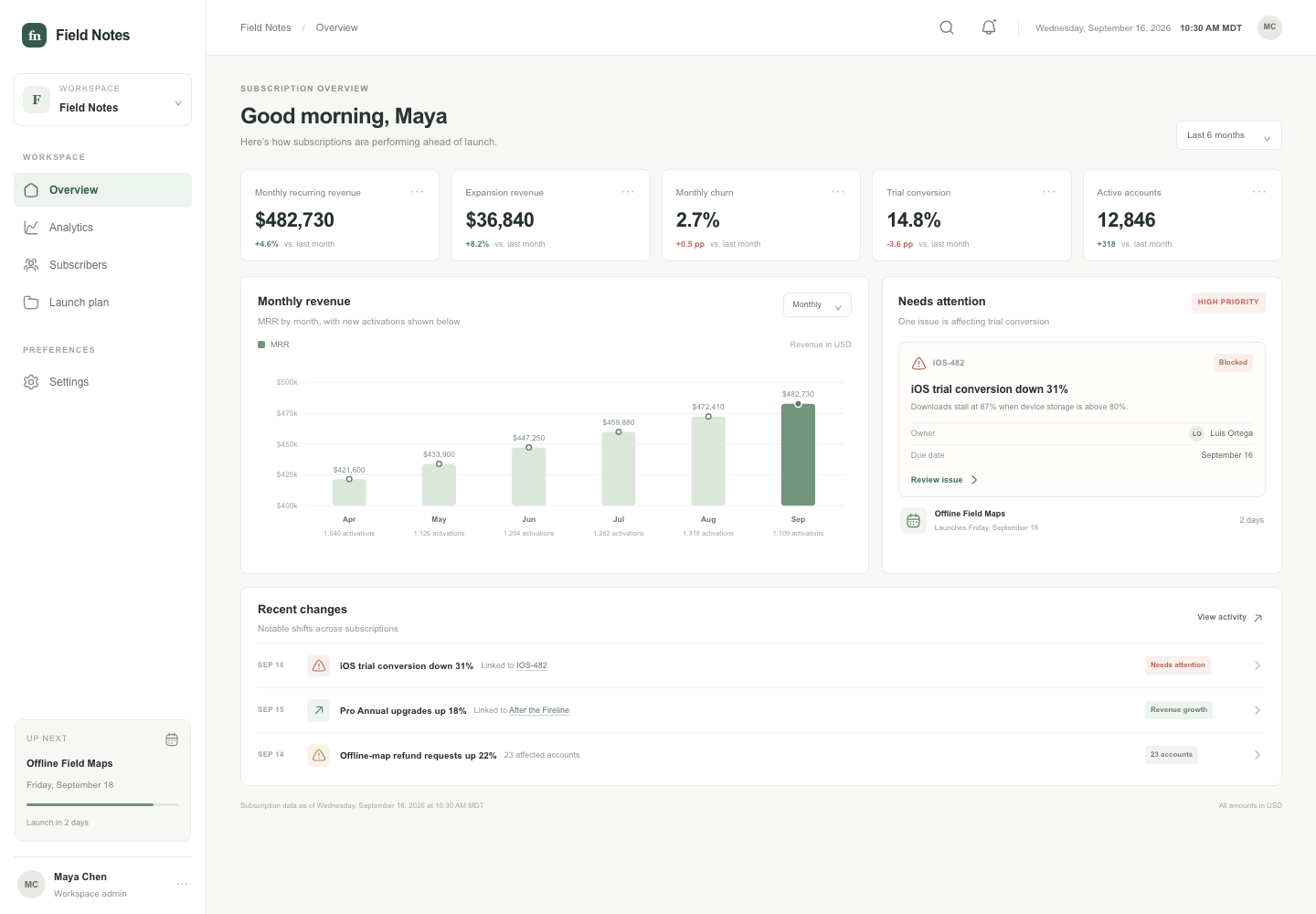Click the 23 accounts tag
This screenshot has width=1316, height=914.
point(1172,755)
